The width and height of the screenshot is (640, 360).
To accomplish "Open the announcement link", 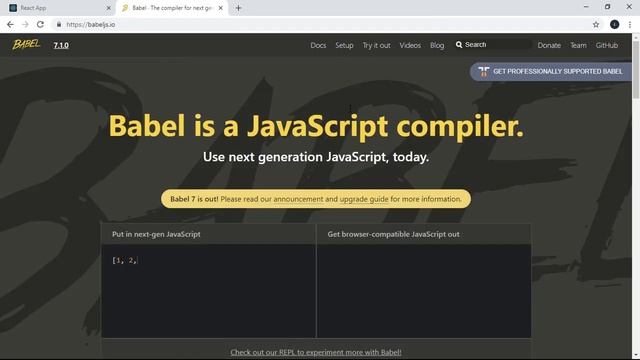I will [x=298, y=199].
